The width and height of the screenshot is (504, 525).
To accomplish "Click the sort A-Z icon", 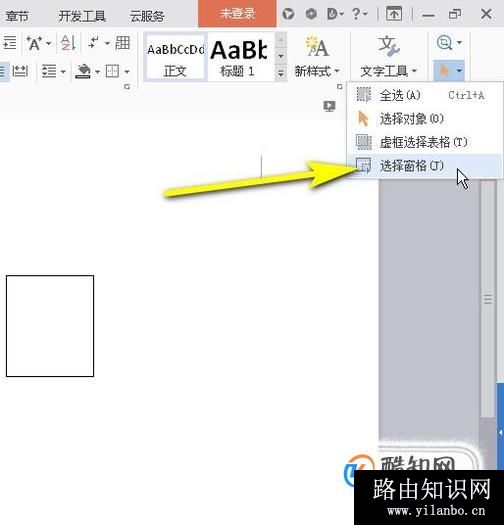I will [x=68, y=43].
